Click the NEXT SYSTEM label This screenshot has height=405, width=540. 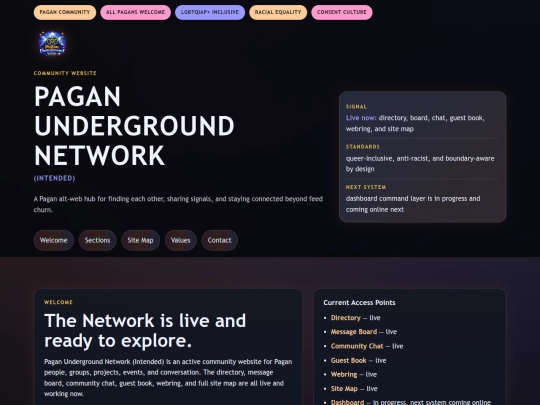click(366, 187)
